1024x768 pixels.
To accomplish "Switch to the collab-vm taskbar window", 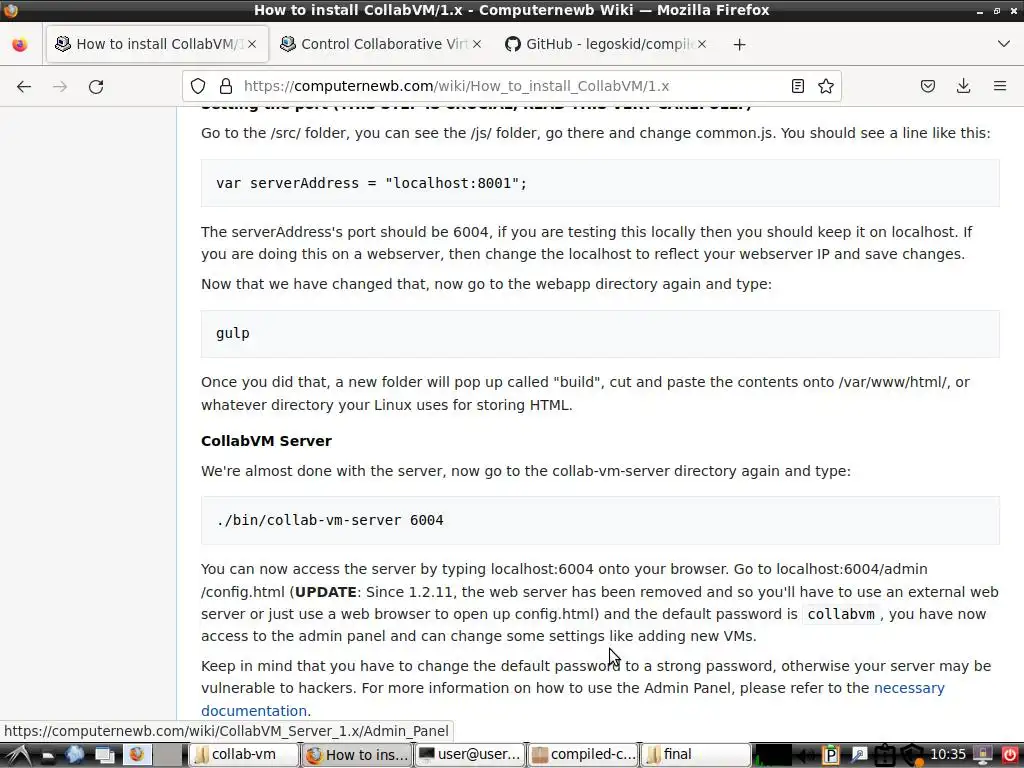I will 244,755.
